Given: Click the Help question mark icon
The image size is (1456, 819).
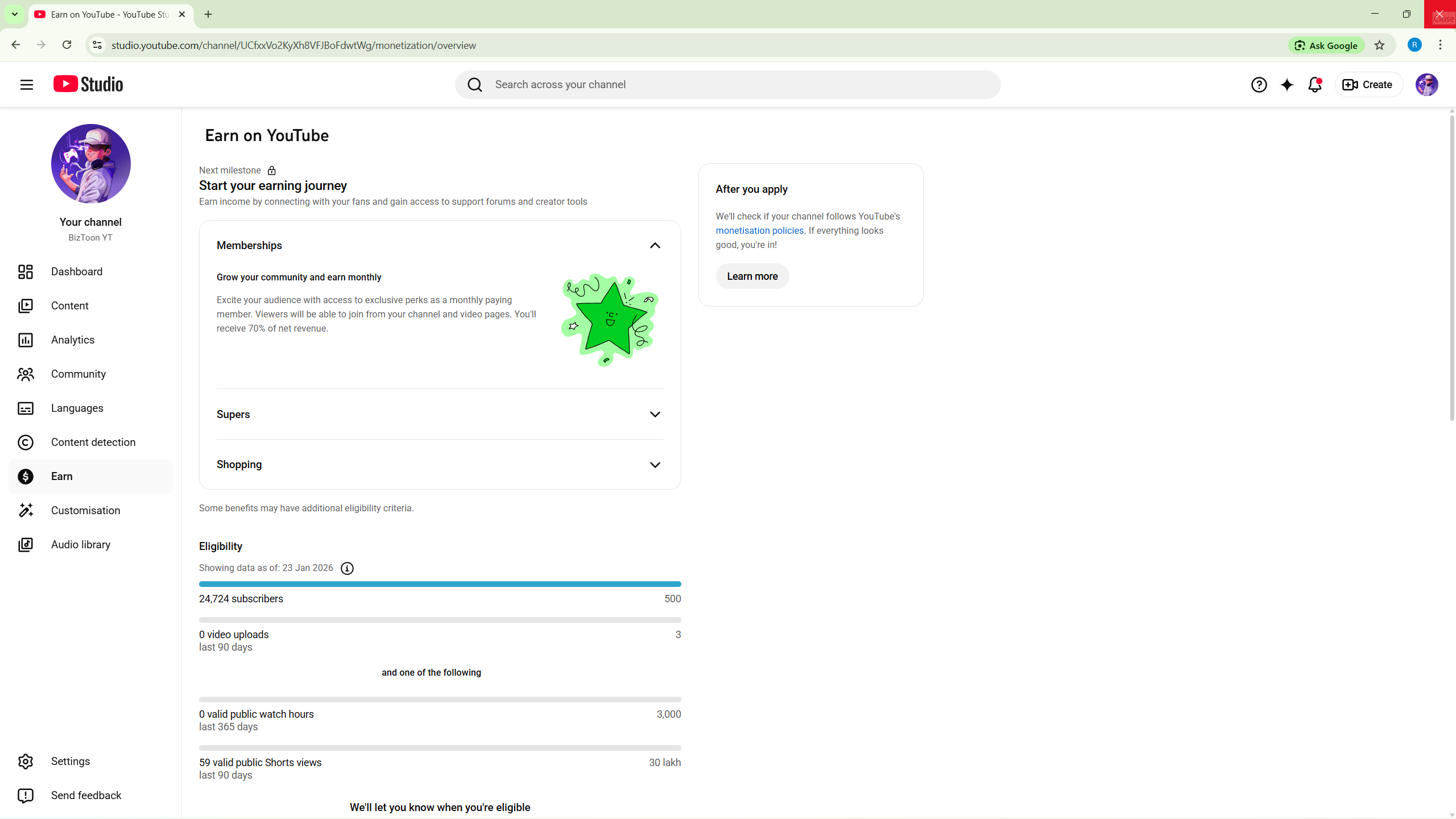Looking at the screenshot, I should pyautogui.click(x=1259, y=85).
